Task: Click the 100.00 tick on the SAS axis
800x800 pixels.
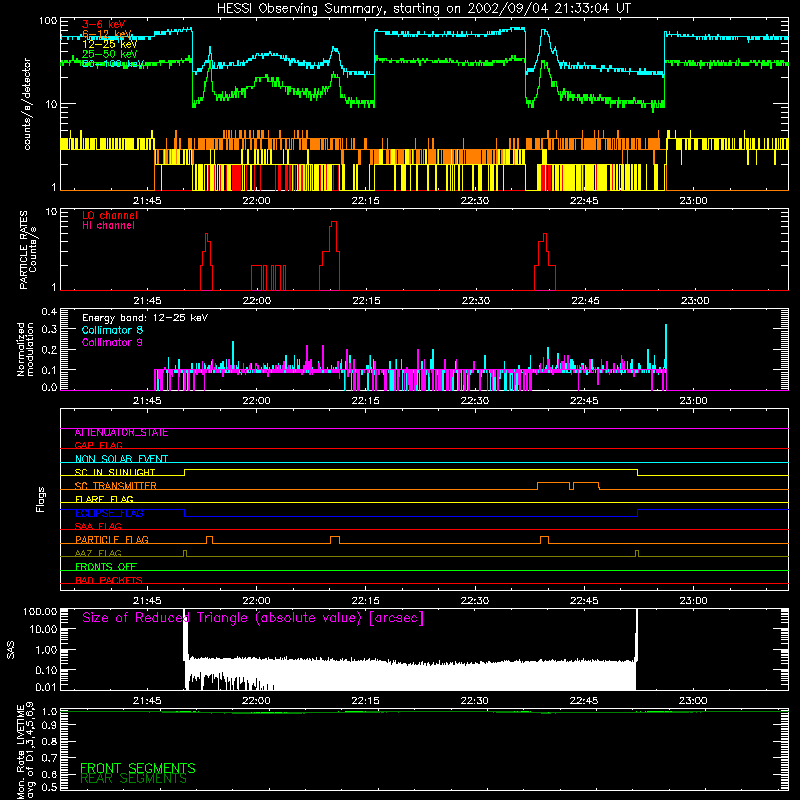Action: point(40,612)
